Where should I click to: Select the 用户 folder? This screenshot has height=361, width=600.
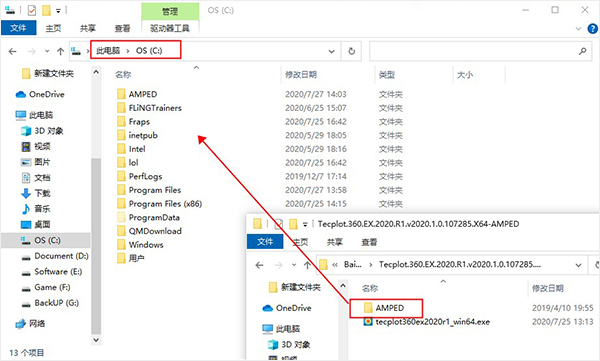131,258
